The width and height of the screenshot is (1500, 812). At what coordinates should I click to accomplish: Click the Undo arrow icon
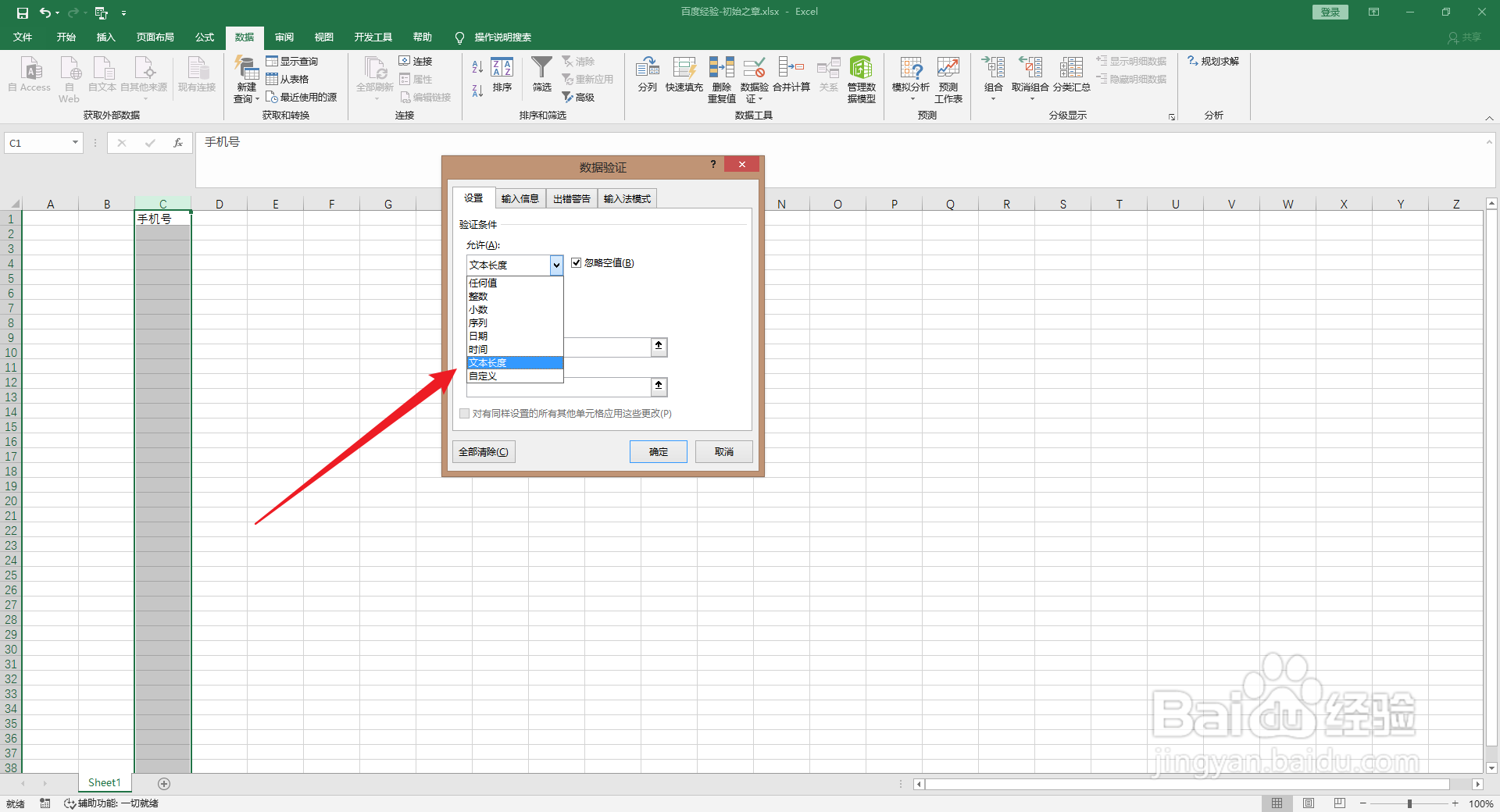point(46,12)
